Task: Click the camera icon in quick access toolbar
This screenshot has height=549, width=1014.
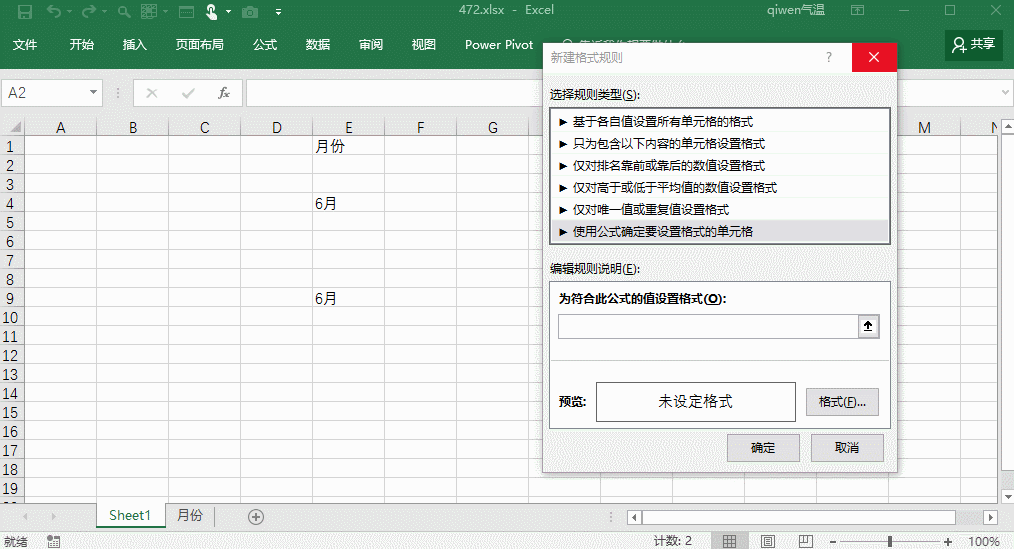Action: 249,12
